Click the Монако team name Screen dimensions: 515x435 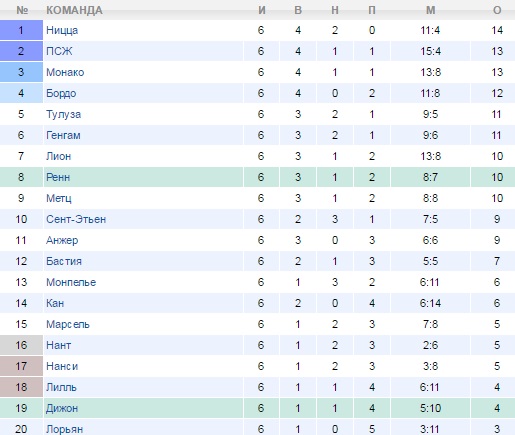pos(65,72)
